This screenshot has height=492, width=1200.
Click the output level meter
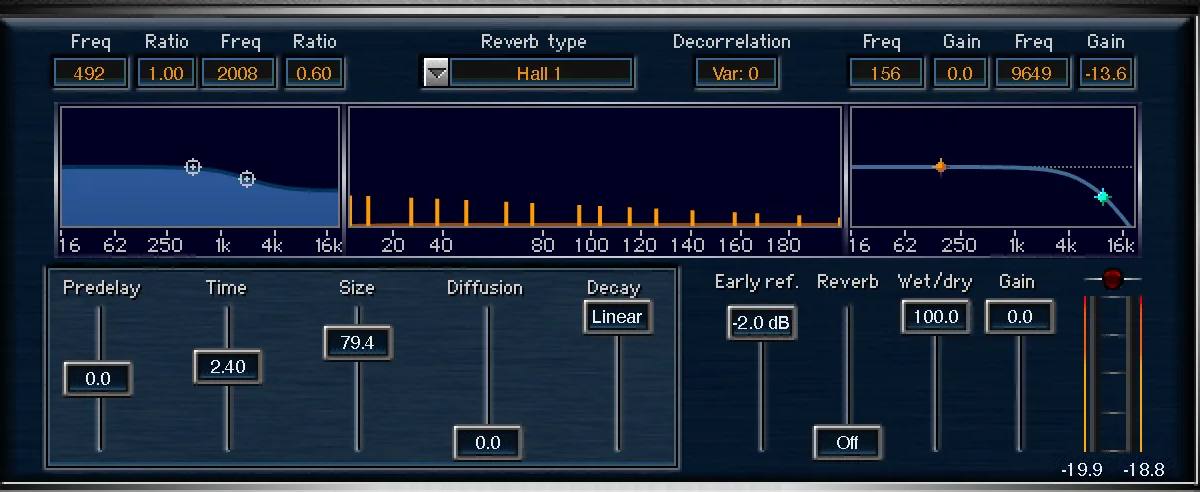pos(1113,375)
